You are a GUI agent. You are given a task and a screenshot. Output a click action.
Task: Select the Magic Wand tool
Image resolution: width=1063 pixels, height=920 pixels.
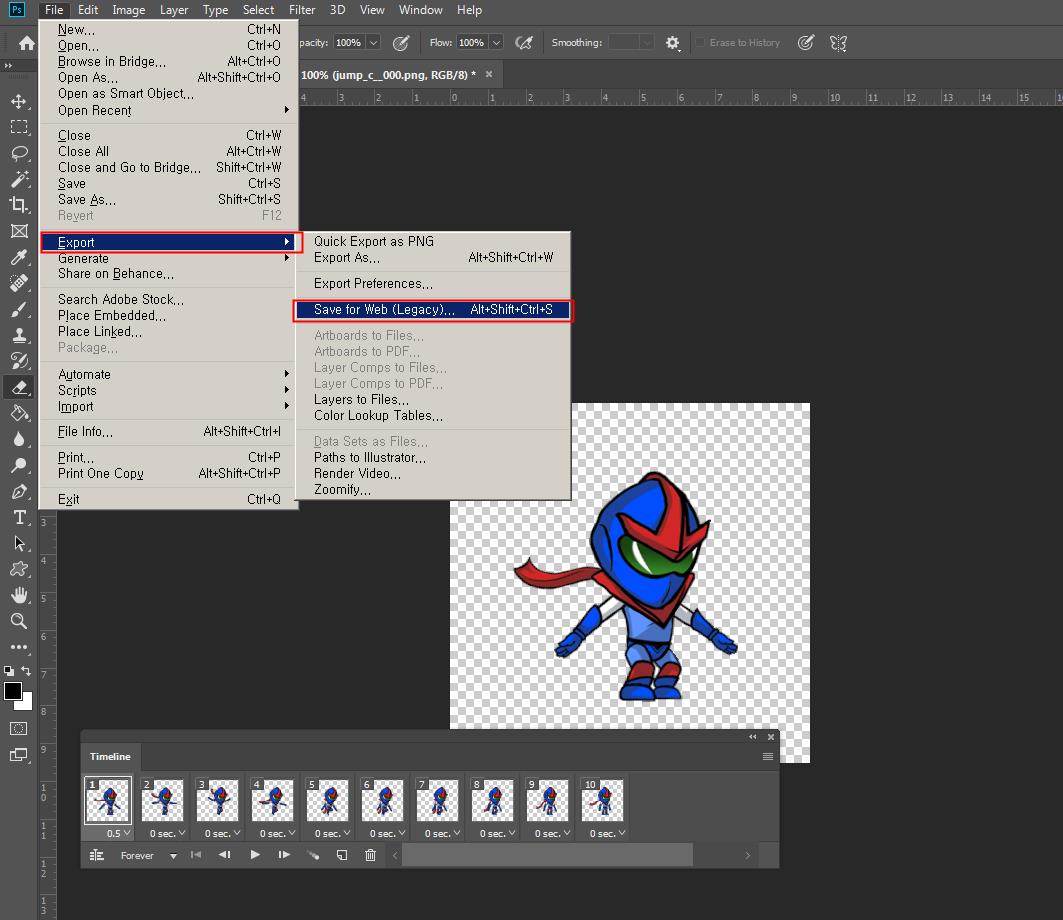click(x=19, y=179)
